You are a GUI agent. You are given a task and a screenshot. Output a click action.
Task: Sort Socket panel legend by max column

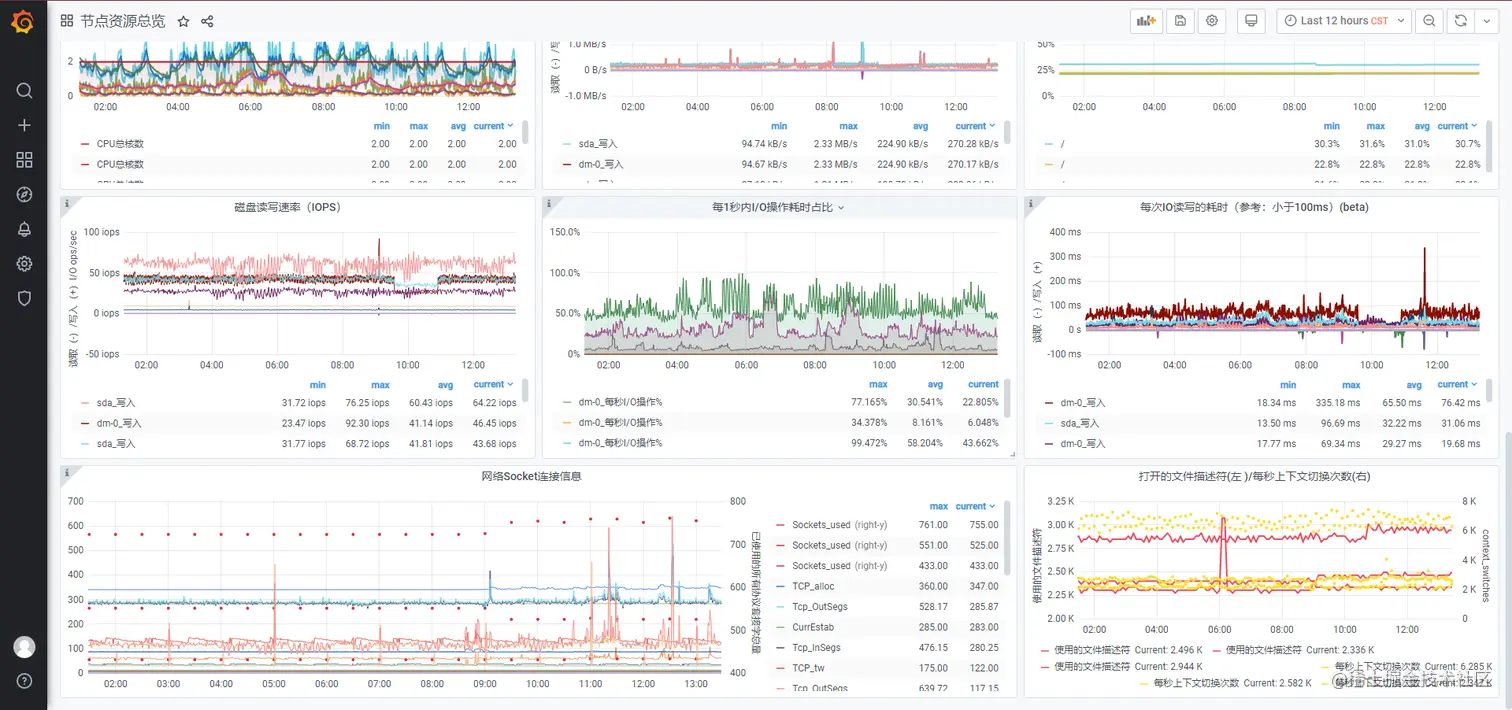click(x=938, y=506)
